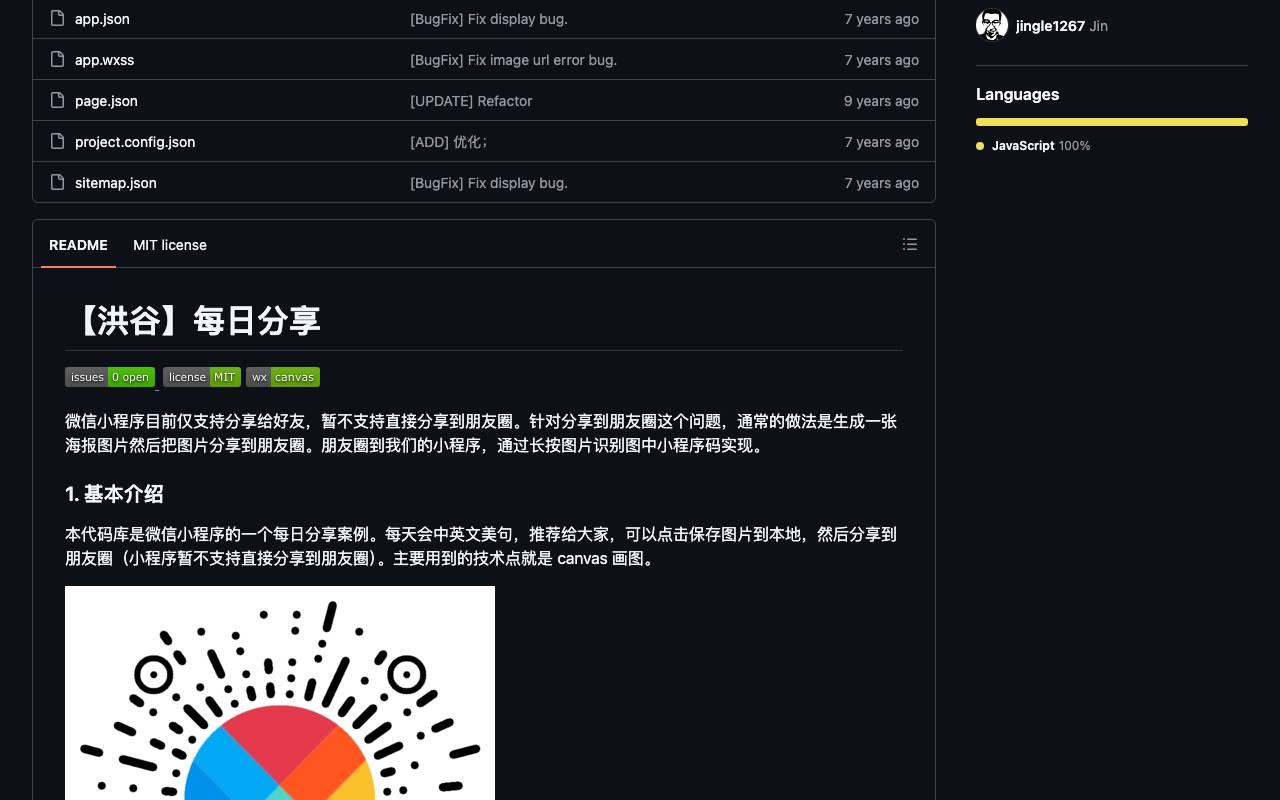Click the "1. 基本介绍" section heading

coord(114,494)
